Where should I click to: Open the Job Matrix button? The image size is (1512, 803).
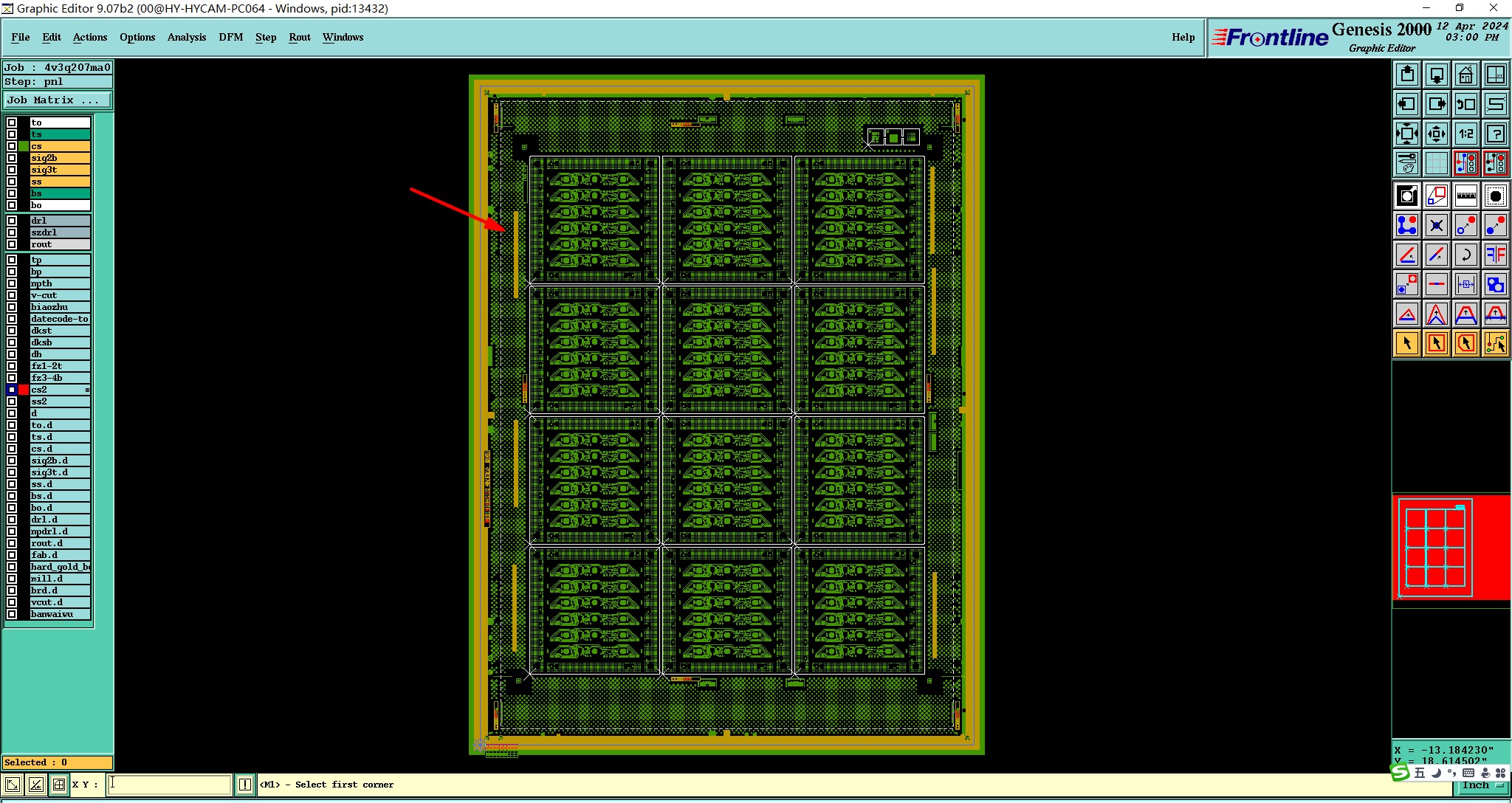[x=58, y=100]
